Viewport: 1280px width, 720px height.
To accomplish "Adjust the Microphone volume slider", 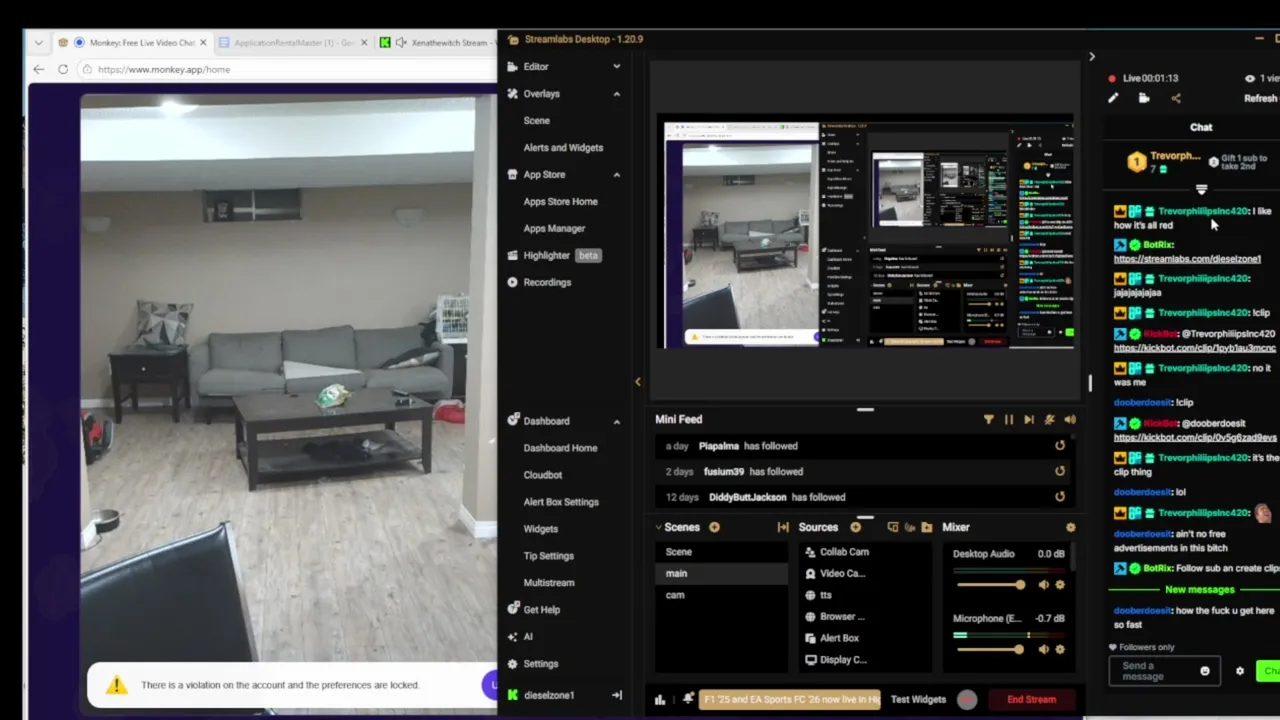I will coord(990,650).
